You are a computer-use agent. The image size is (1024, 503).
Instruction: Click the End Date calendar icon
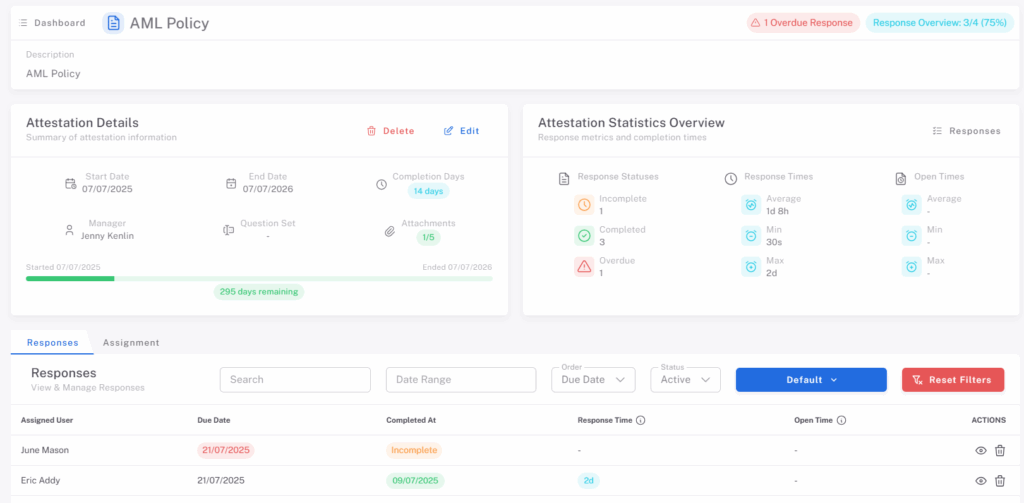231,184
